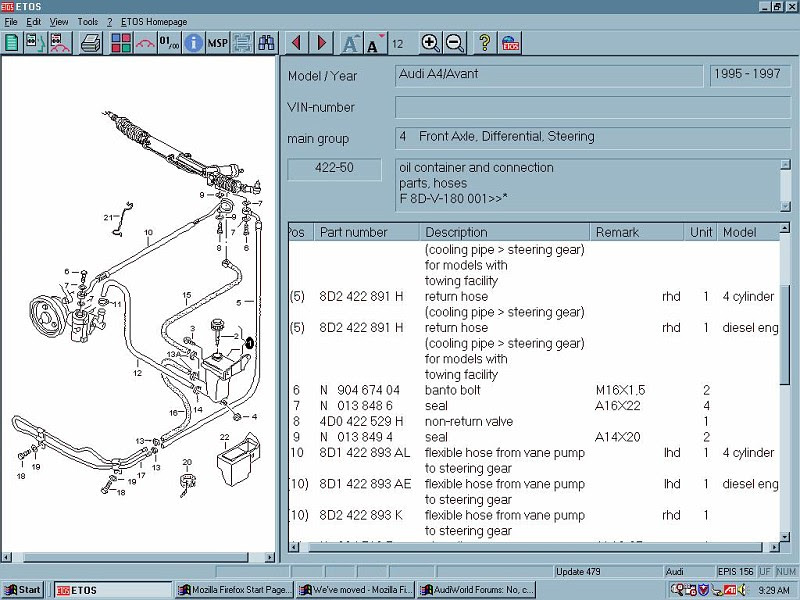Screen dimensions: 800x600
Task: Open the blue information icon
Action: point(193,43)
